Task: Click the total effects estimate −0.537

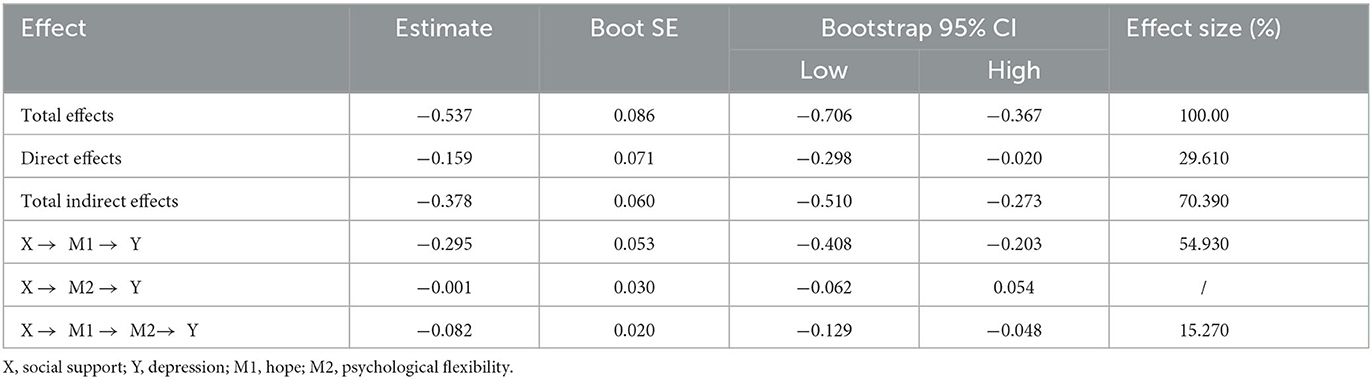Action: [x=445, y=116]
